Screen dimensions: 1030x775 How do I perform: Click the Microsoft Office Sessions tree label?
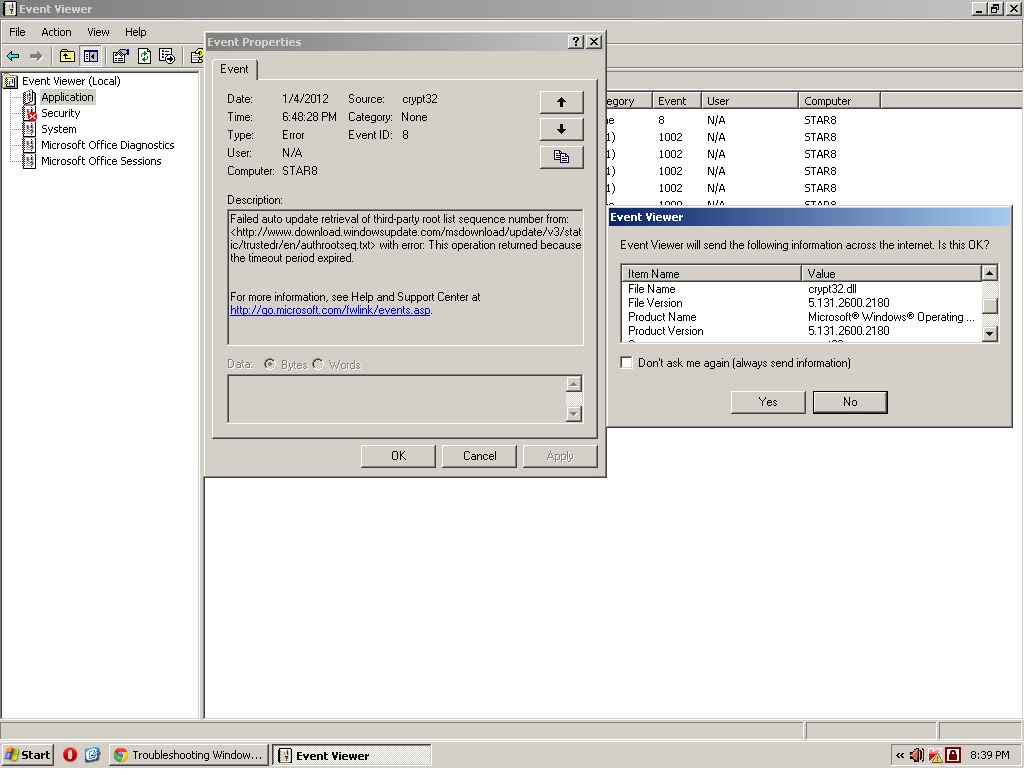click(x=101, y=161)
